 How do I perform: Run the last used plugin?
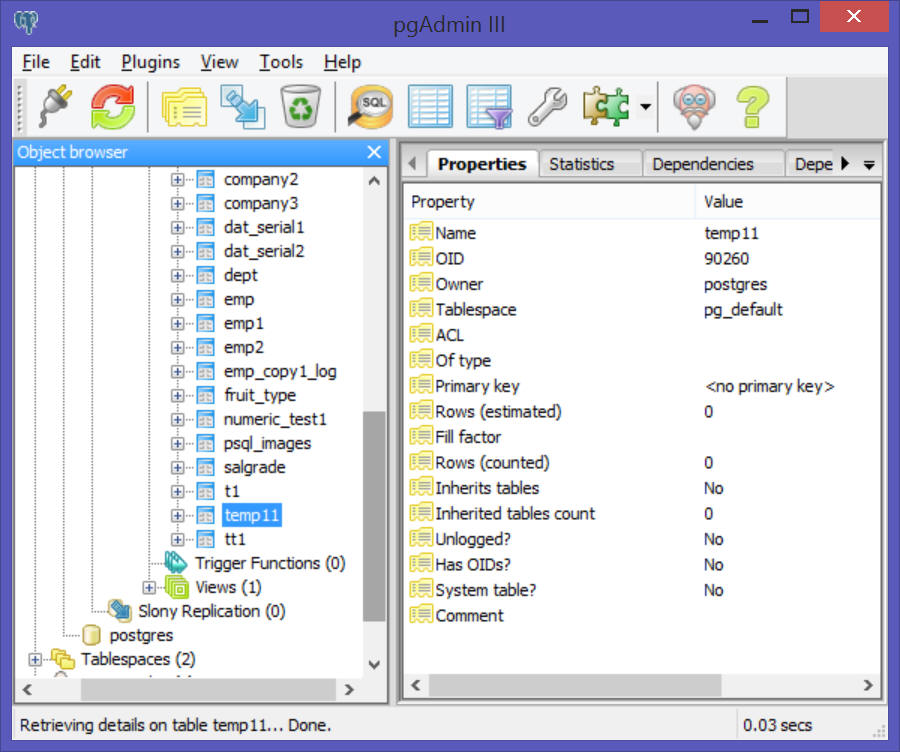point(606,106)
